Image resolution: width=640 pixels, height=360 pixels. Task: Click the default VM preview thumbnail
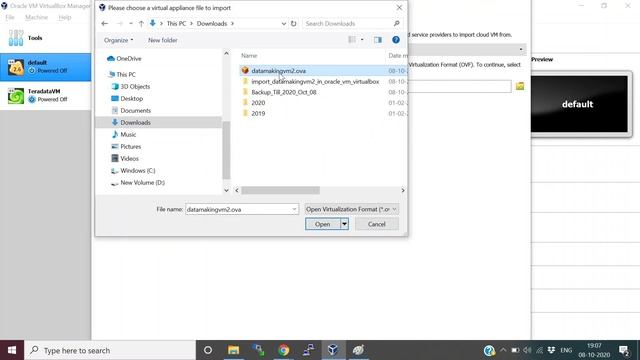pos(579,104)
